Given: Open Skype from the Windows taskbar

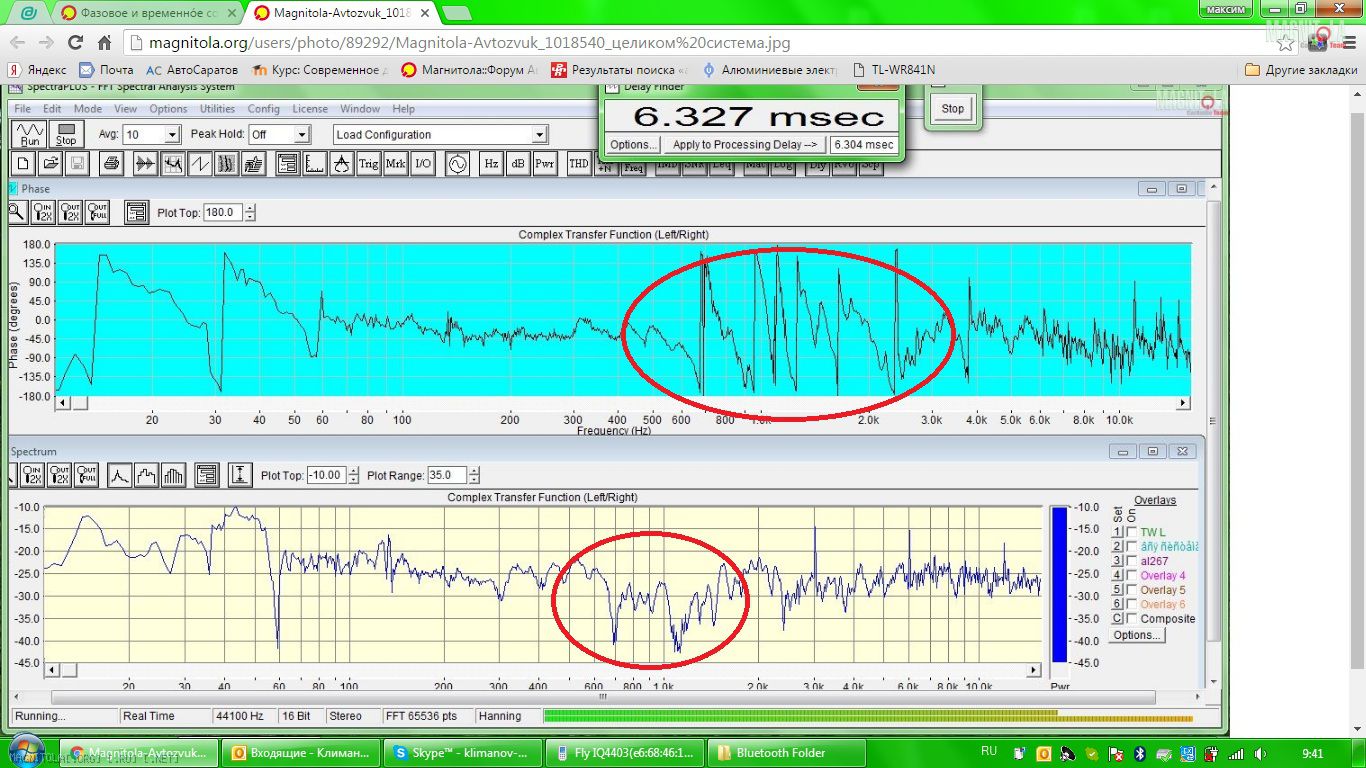Looking at the screenshot, I should [x=465, y=753].
